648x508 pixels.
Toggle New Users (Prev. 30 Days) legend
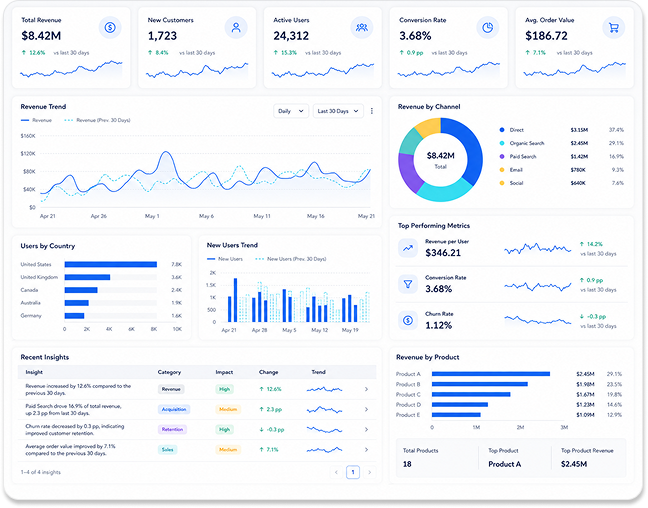click(291, 259)
